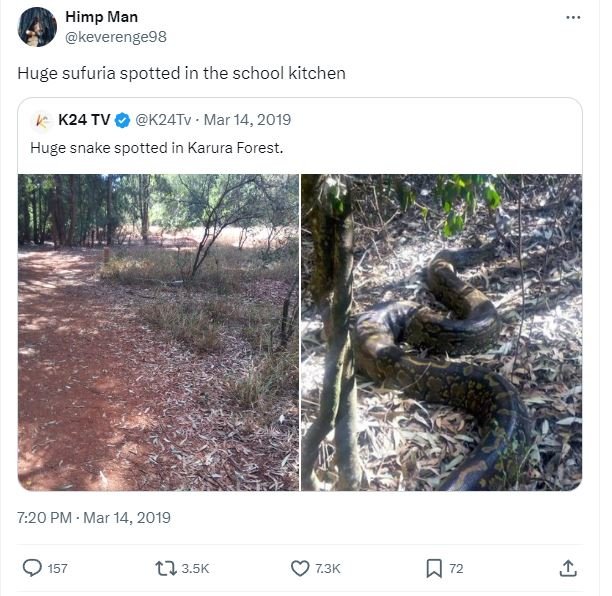Open the forest path photo
The height and width of the screenshot is (596, 612).
pos(158,332)
